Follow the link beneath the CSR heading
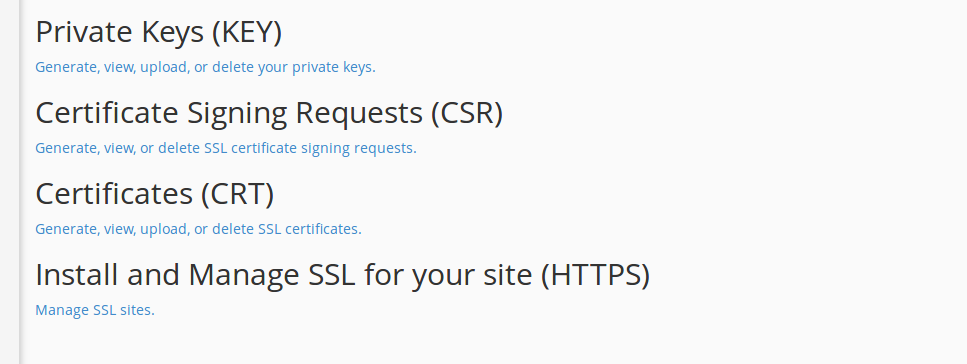The height and width of the screenshot is (364, 967). pos(226,148)
